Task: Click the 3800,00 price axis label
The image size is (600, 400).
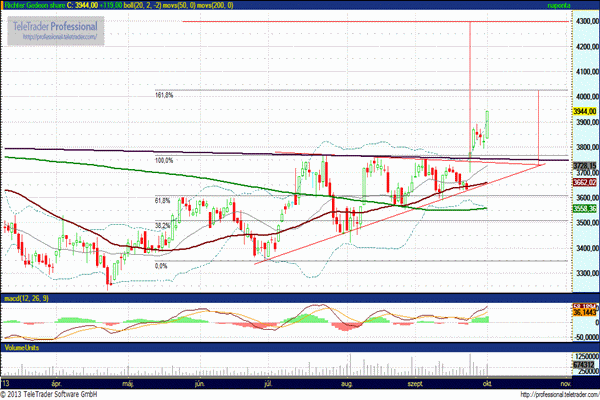Action: pos(587,147)
